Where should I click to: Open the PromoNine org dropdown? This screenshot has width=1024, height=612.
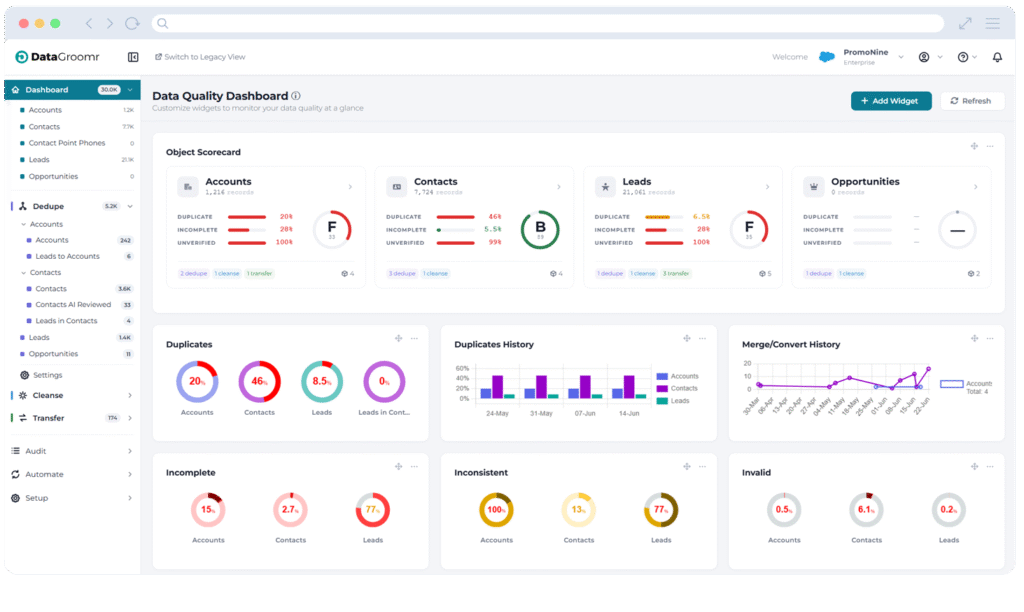[901, 57]
